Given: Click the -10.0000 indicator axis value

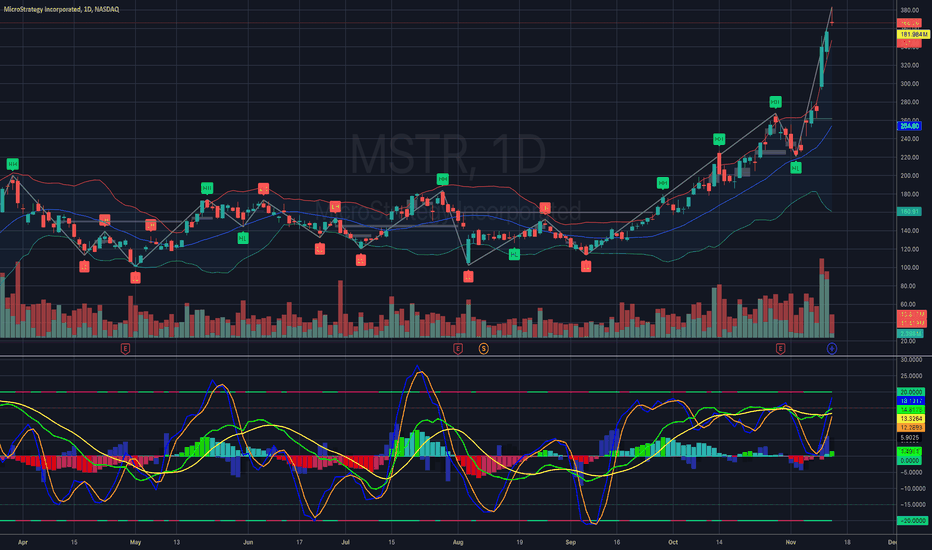Looking at the screenshot, I should [911, 489].
